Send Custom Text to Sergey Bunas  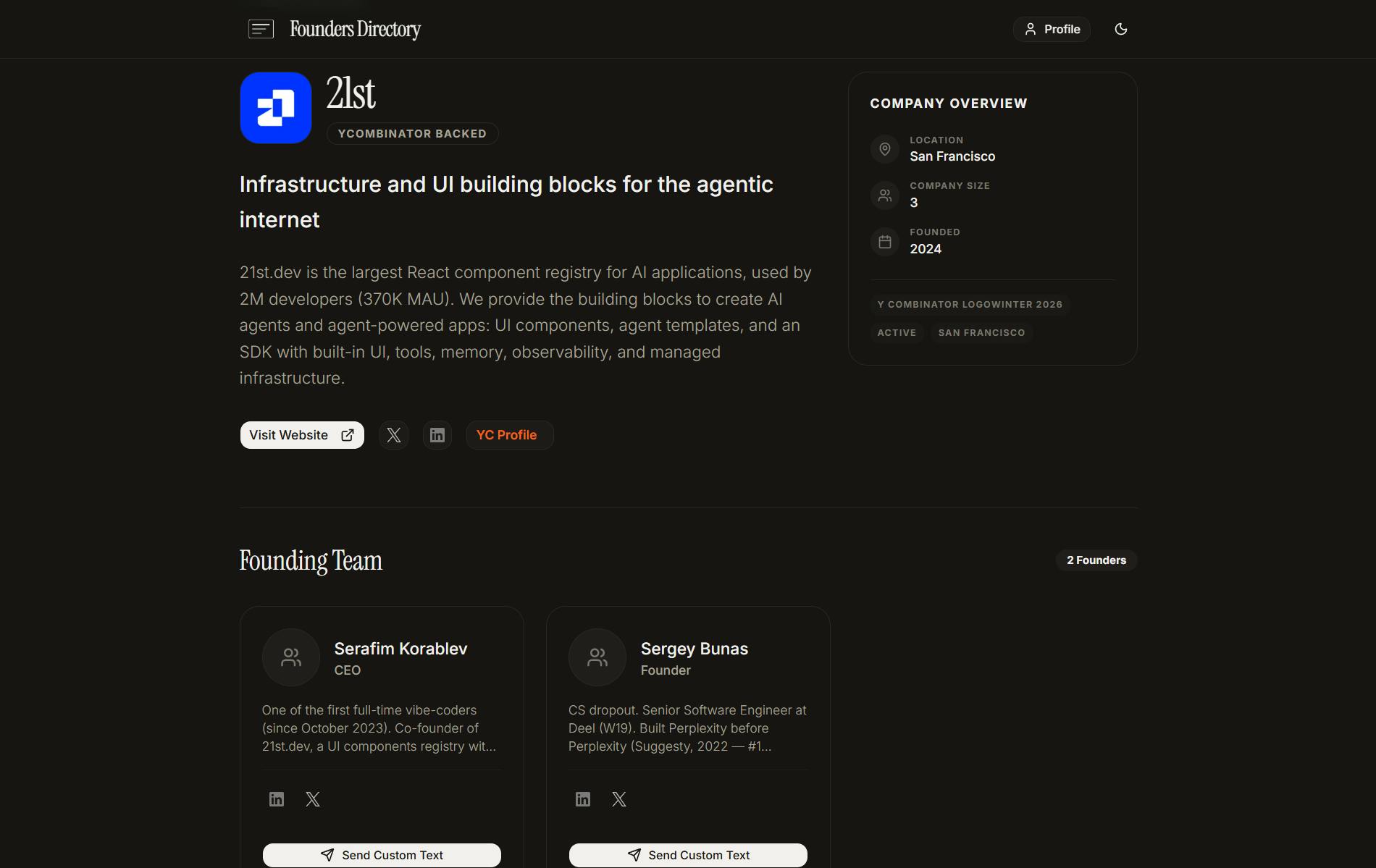688,855
